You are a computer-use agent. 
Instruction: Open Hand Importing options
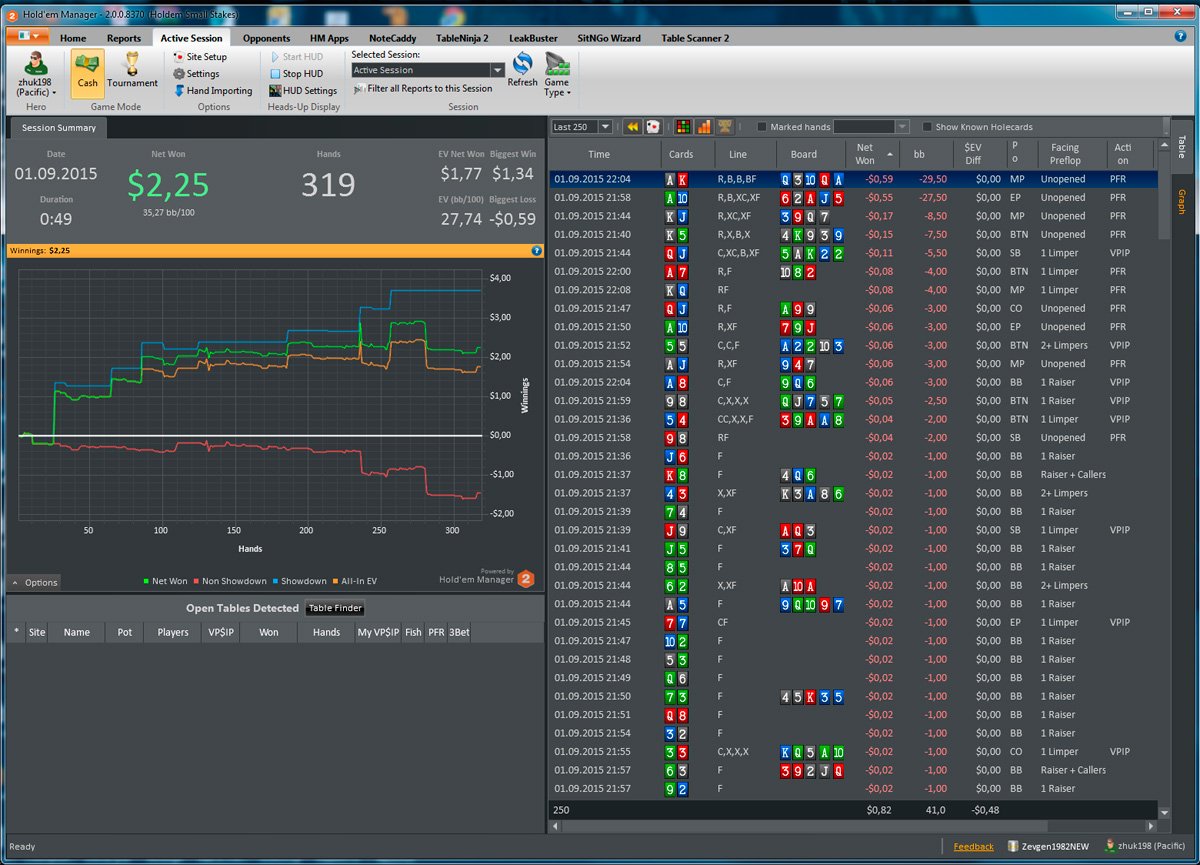coord(212,91)
